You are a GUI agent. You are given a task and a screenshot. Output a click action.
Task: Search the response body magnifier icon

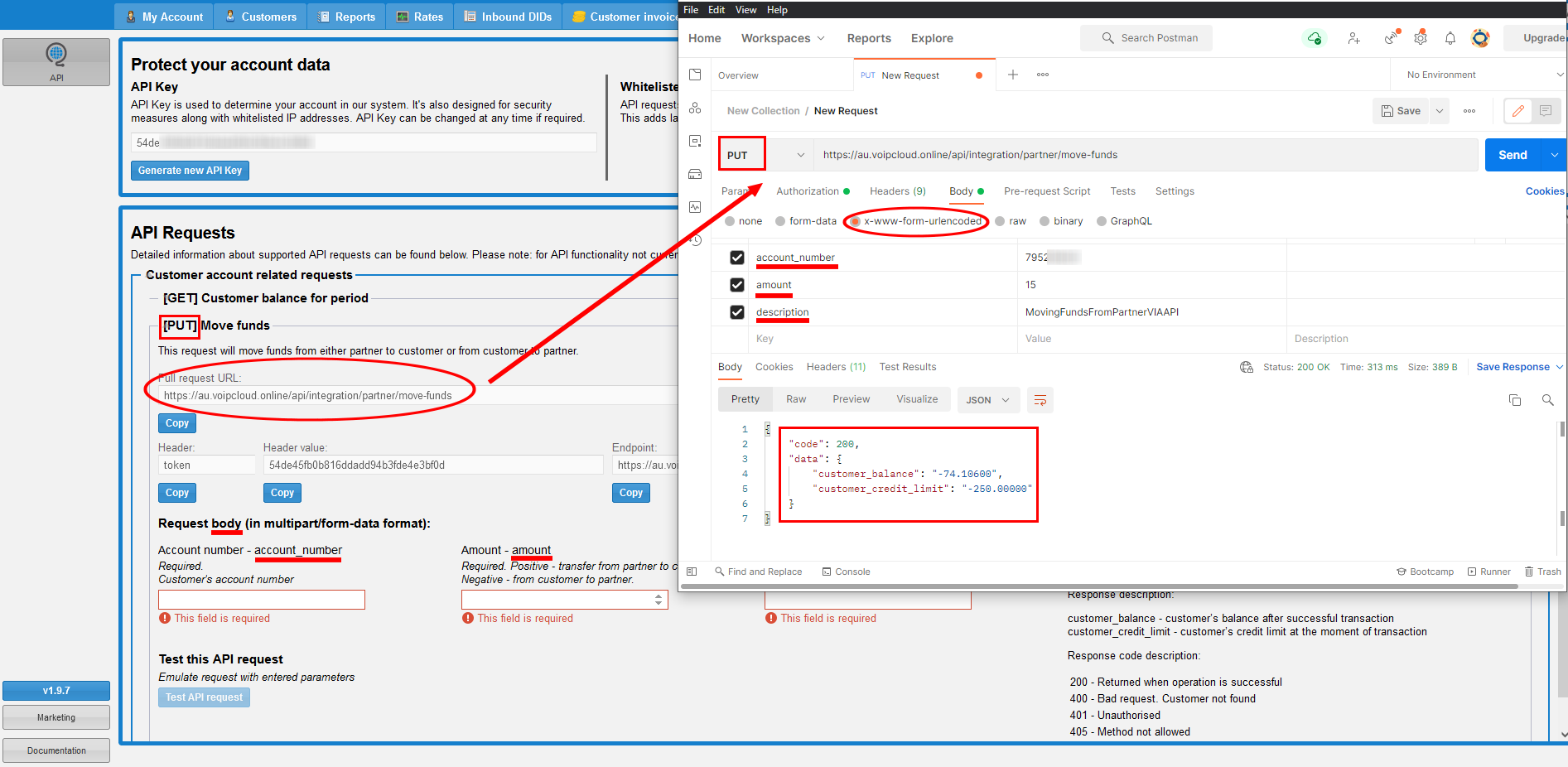pyautogui.click(x=1547, y=400)
